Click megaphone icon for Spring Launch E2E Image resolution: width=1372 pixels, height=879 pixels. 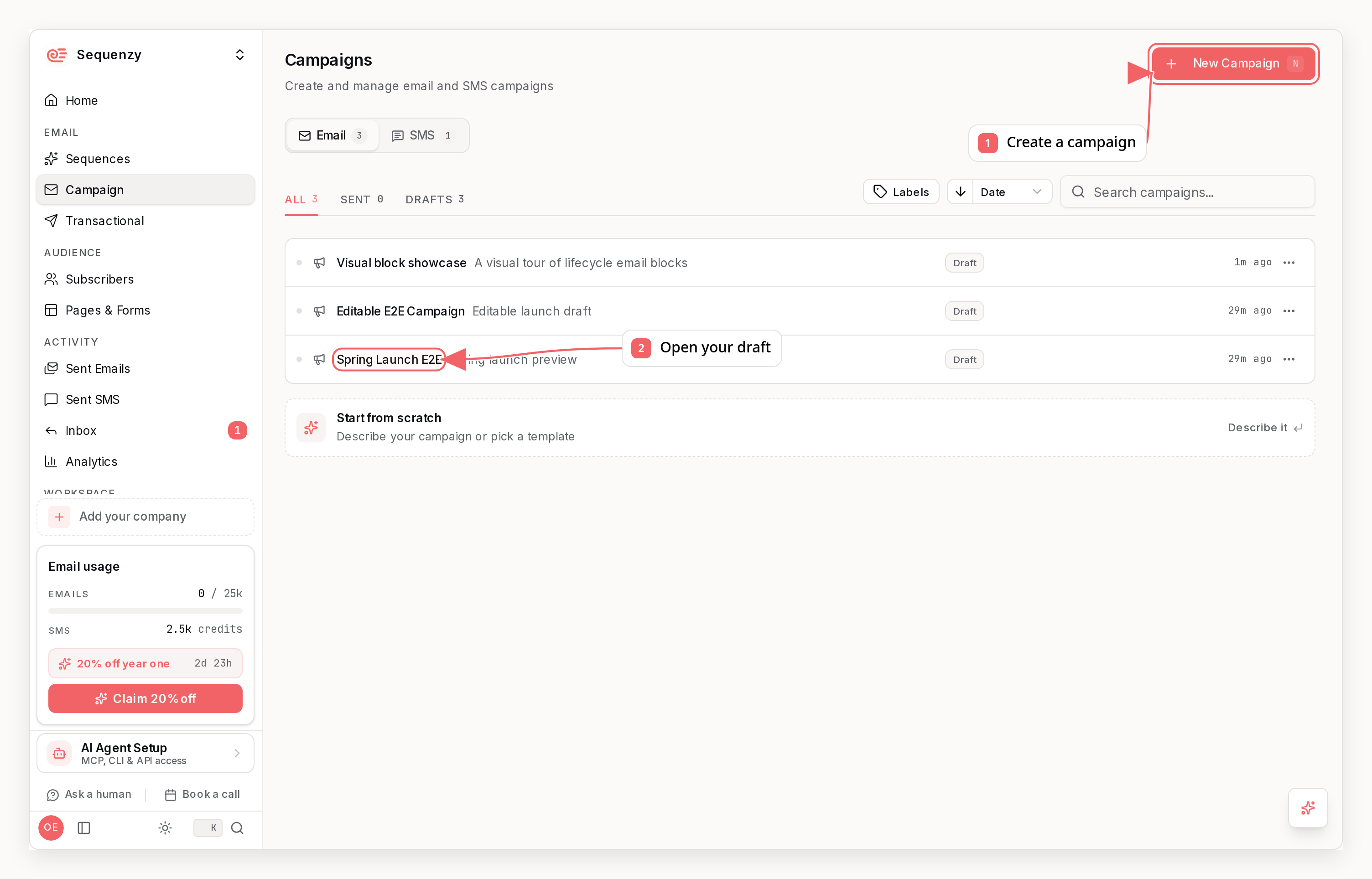[x=320, y=360]
